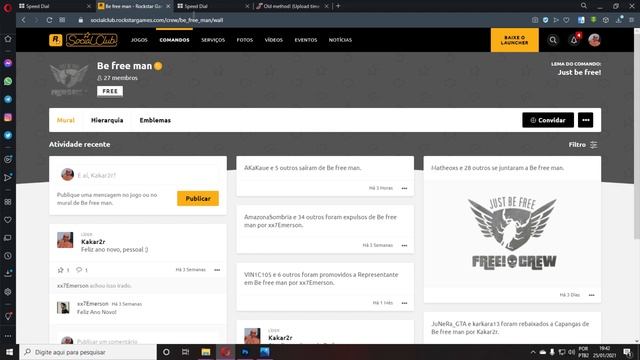Open the site search magnifier

point(553,40)
